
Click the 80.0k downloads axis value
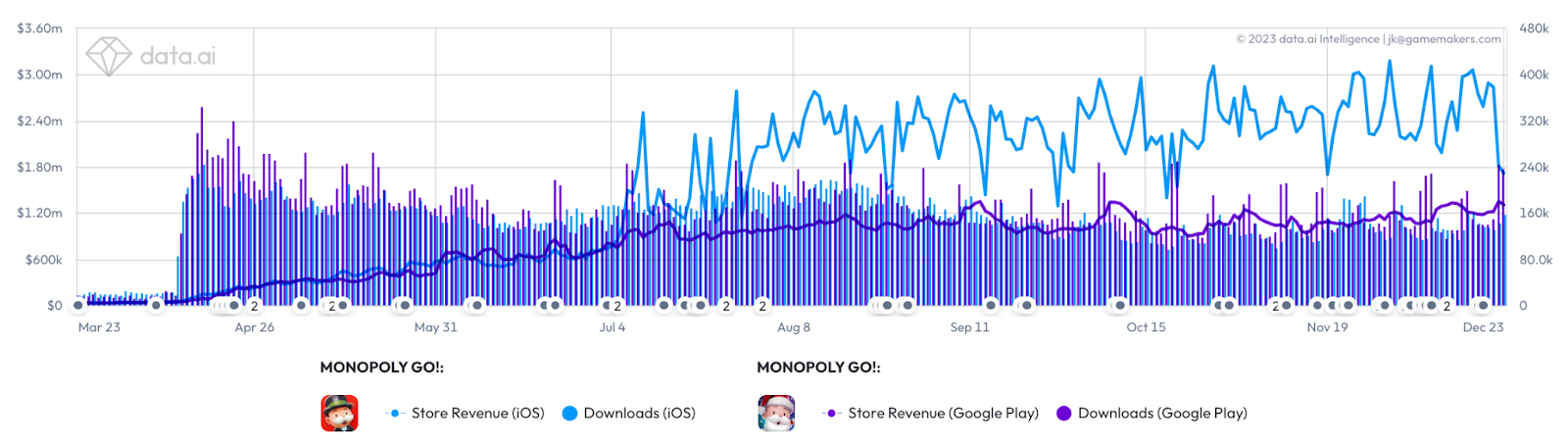point(1536,260)
